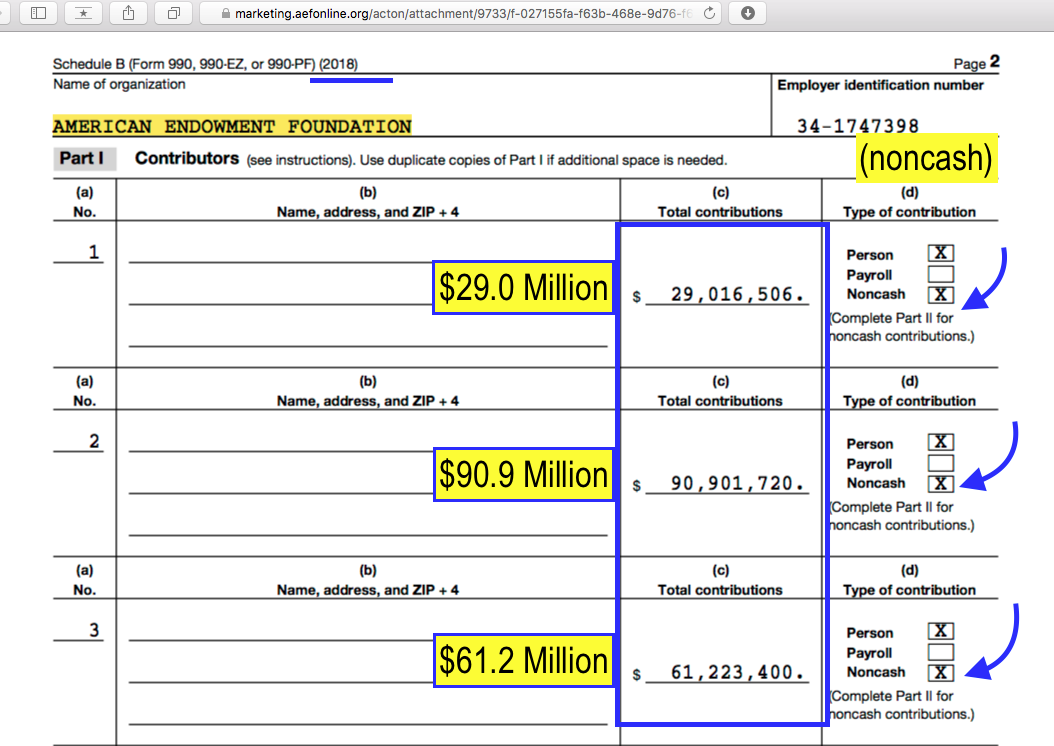Reload the page with the refresh icon
Image resolution: width=1054 pixels, height=746 pixels.
[x=709, y=13]
